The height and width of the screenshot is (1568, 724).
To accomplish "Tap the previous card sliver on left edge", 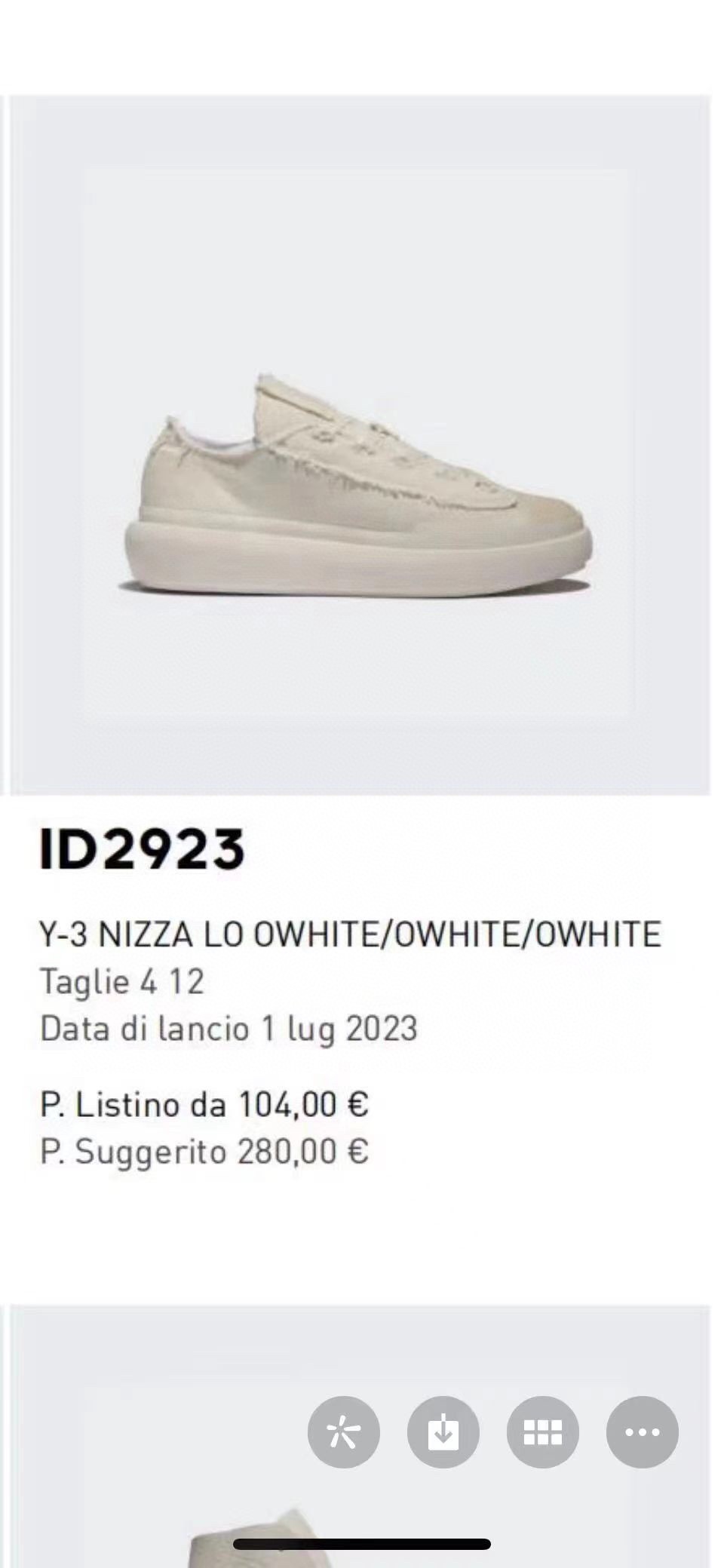I will tap(2, 445).
